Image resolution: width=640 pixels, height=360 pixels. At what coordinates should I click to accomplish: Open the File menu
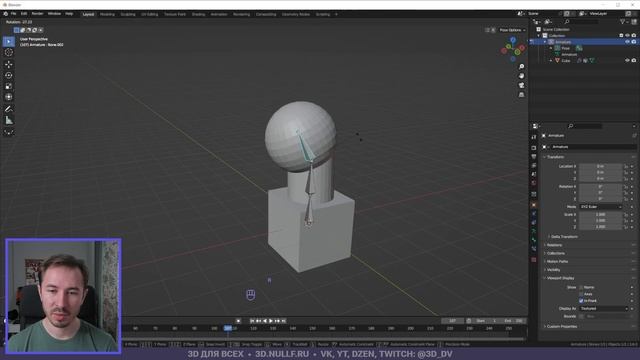tap(13, 14)
